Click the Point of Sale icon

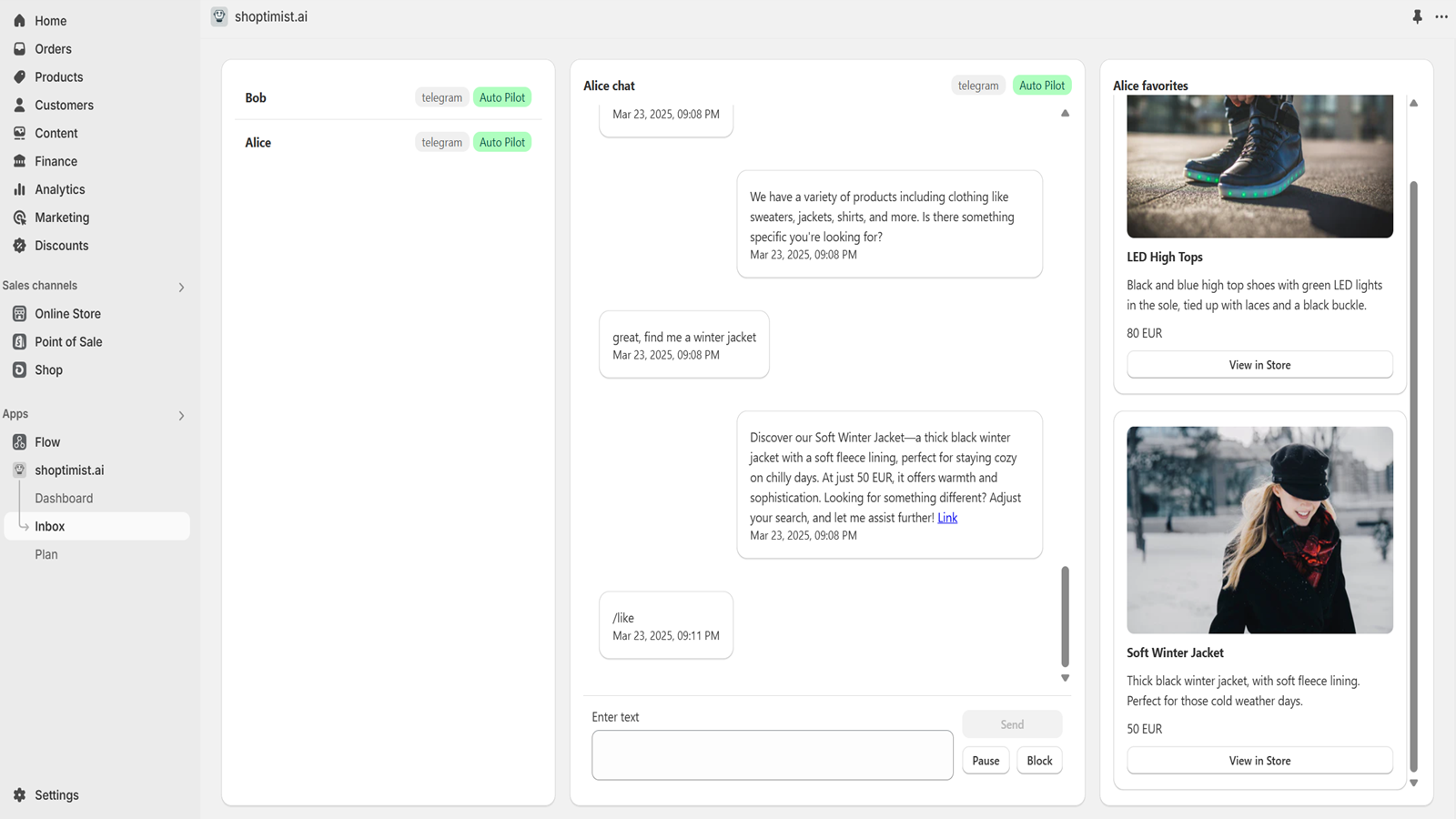pos(20,342)
